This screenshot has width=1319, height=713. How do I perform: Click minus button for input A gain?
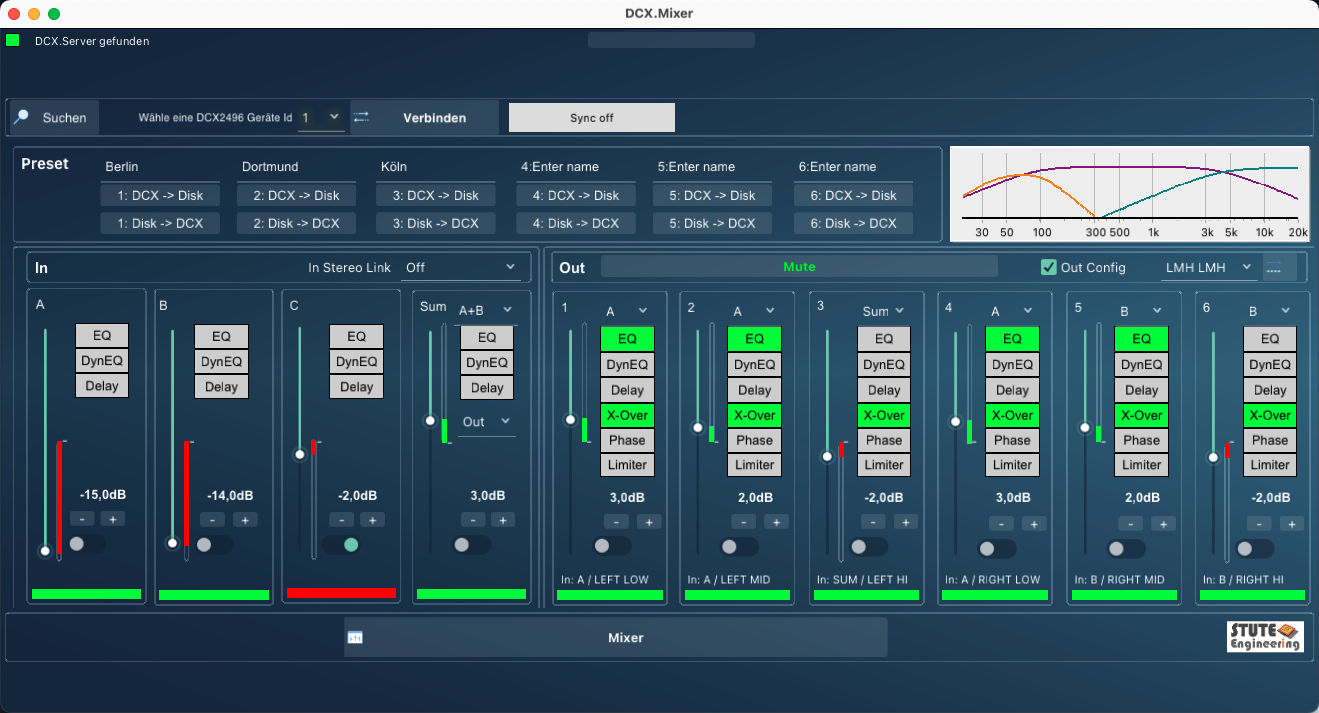pos(83,519)
